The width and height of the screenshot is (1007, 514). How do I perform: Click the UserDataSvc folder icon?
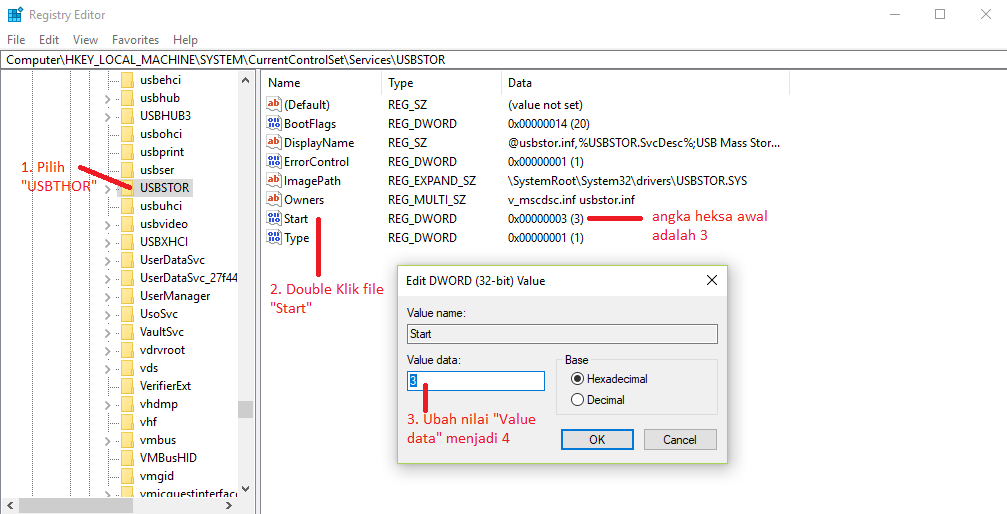pos(127,260)
